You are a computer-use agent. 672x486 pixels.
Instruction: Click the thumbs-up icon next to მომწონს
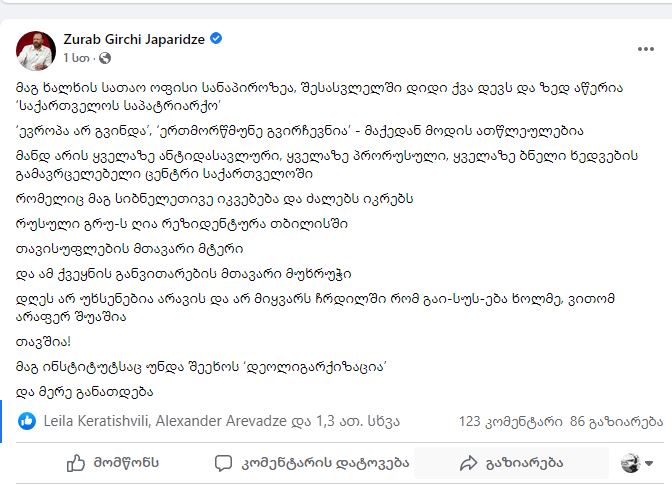click(x=76, y=463)
